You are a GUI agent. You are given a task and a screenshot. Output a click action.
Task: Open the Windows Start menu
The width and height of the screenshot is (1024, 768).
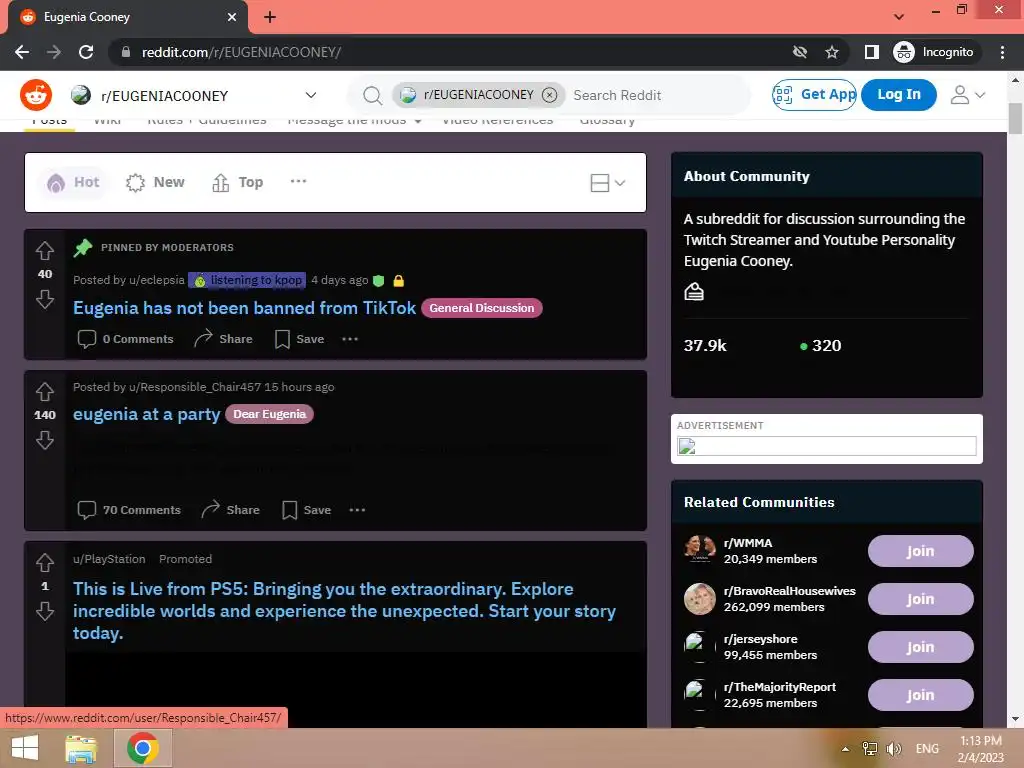pyautogui.click(x=25, y=748)
